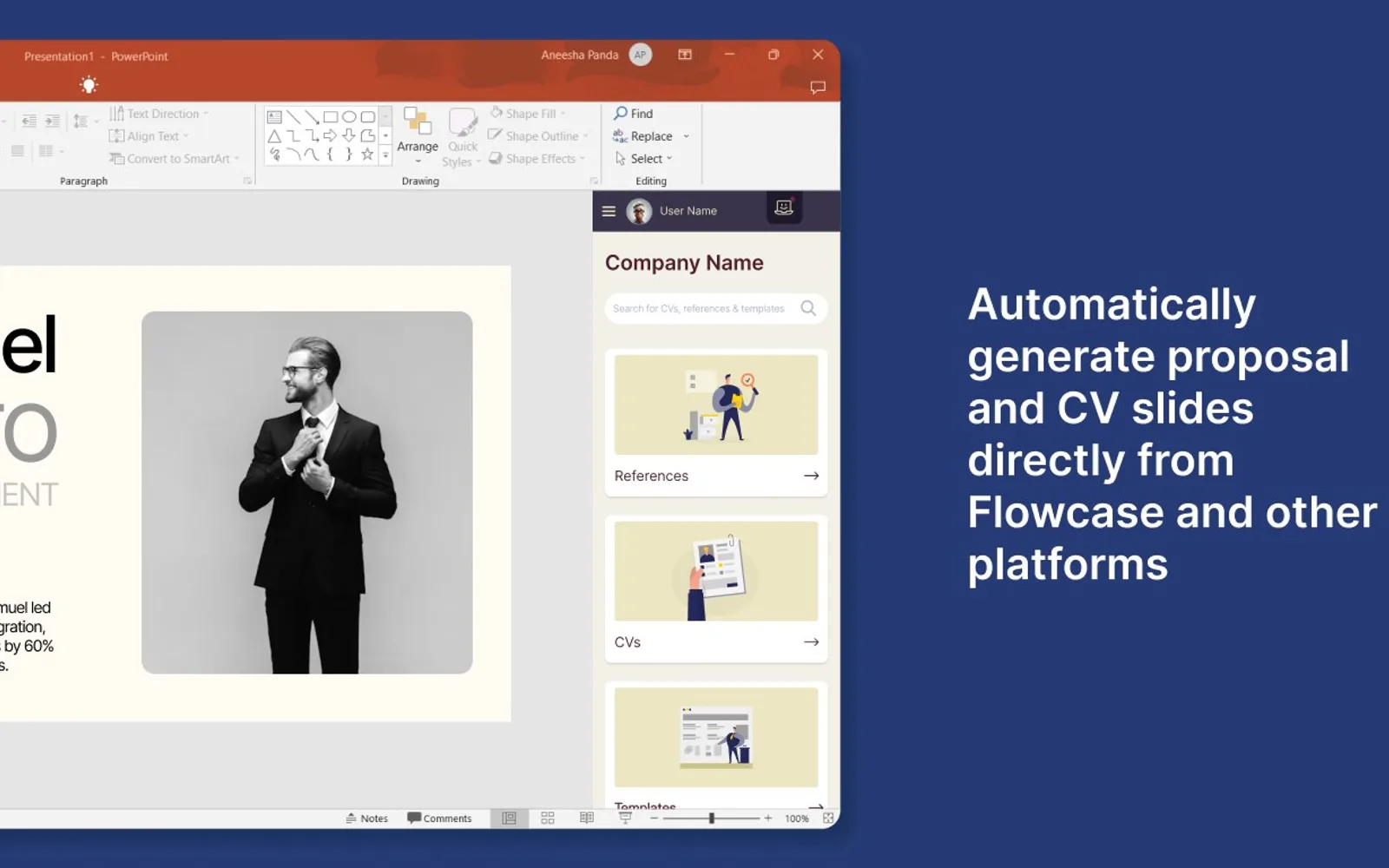Viewport: 1389px width, 868px height.
Task: Launch the Paragraph dialog box
Action: tap(247, 181)
